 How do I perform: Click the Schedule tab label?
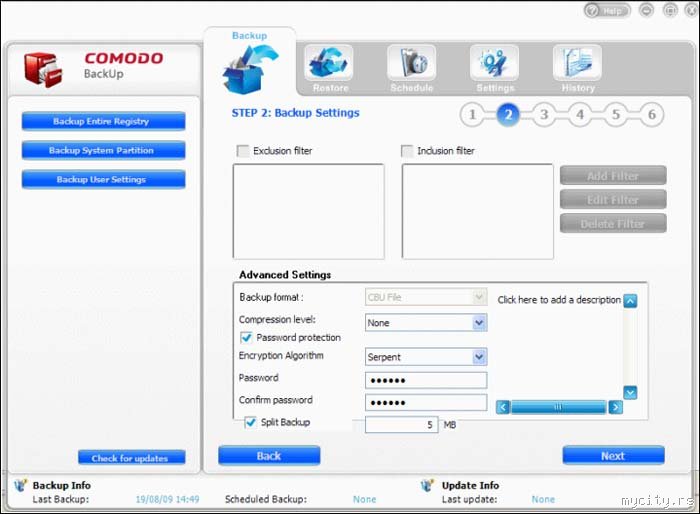(412, 88)
